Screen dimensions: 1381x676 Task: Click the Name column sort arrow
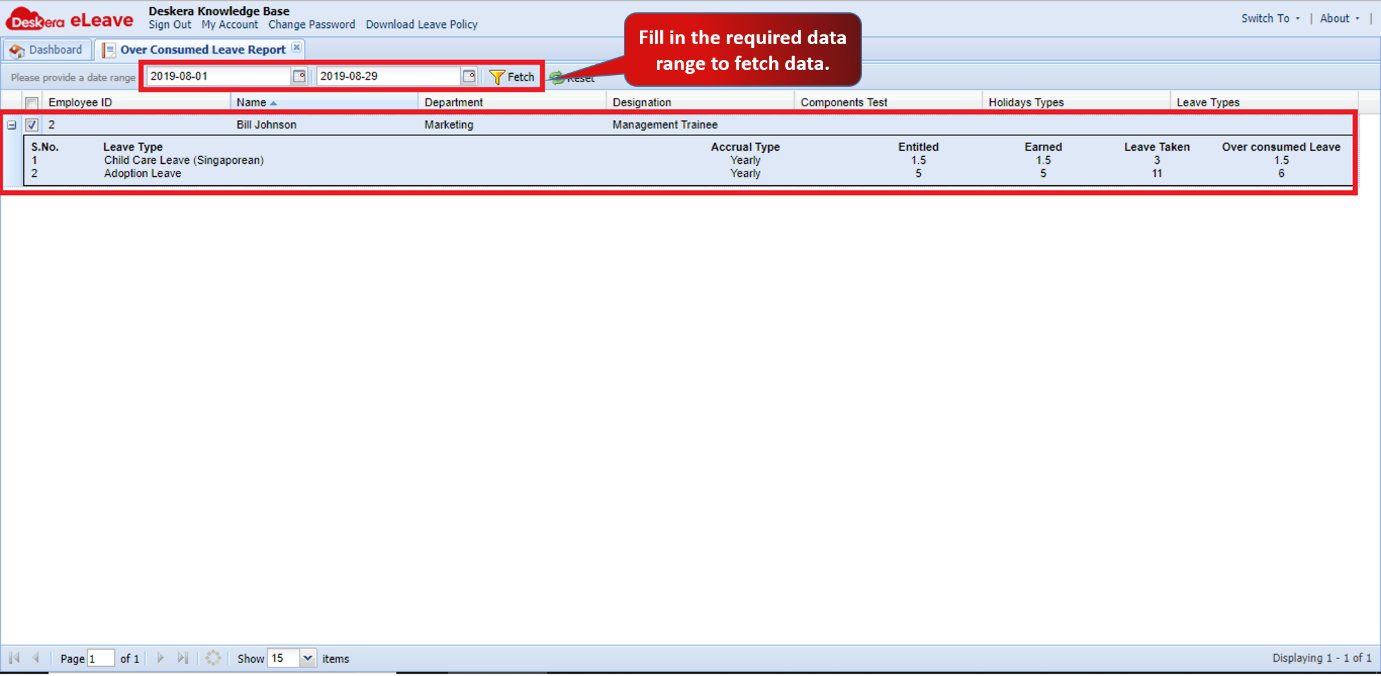click(273, 103)
